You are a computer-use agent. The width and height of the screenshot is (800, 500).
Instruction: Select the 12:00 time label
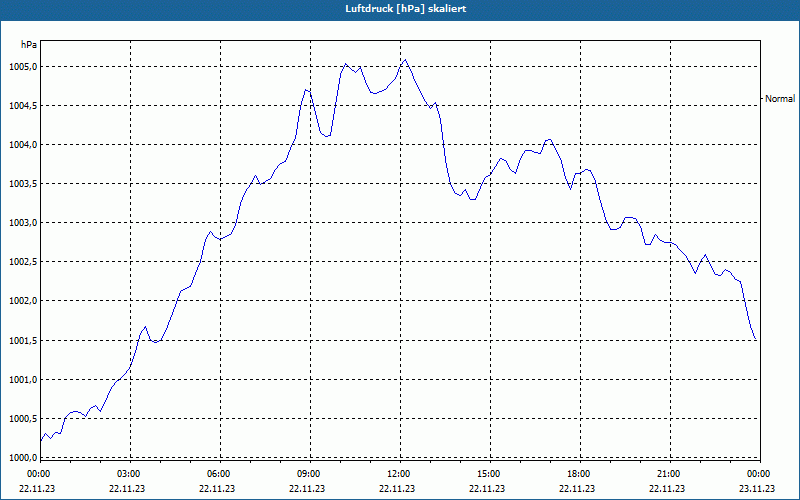(x=398, y=474)
